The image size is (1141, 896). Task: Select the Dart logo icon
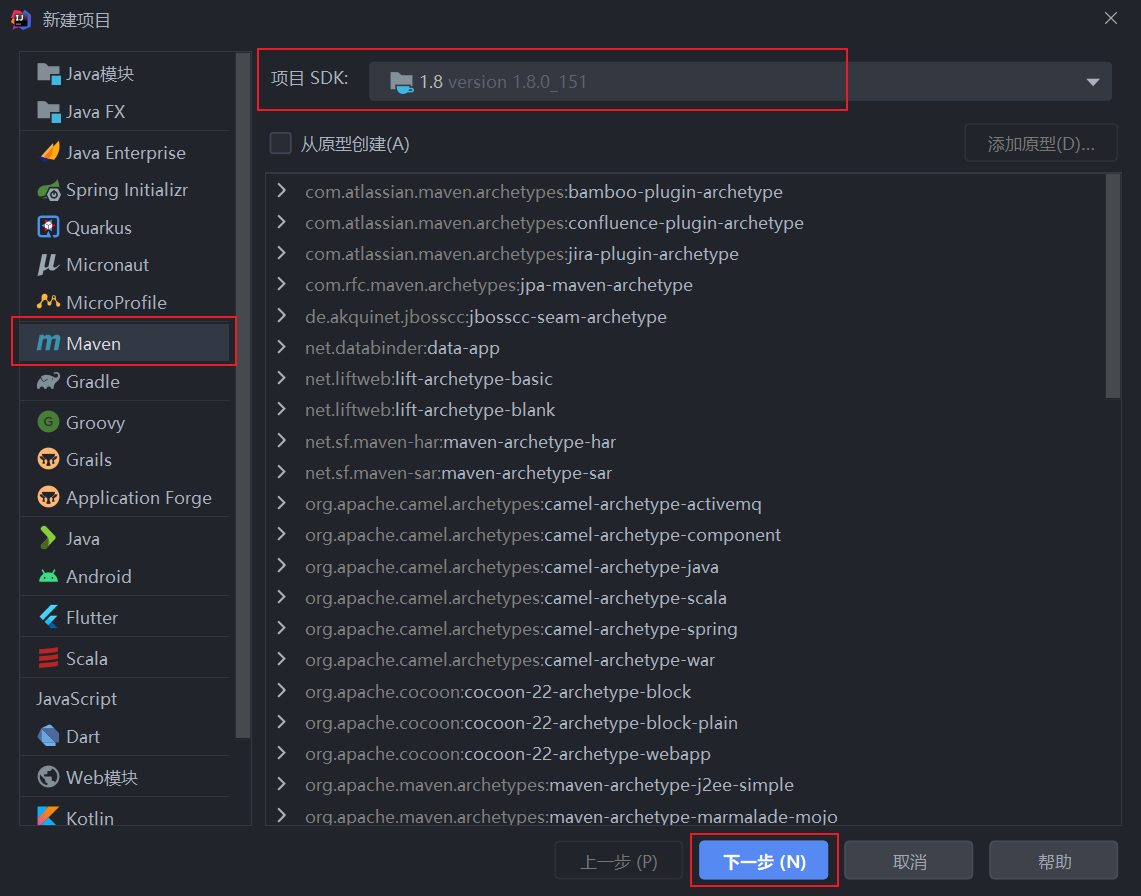49,736
